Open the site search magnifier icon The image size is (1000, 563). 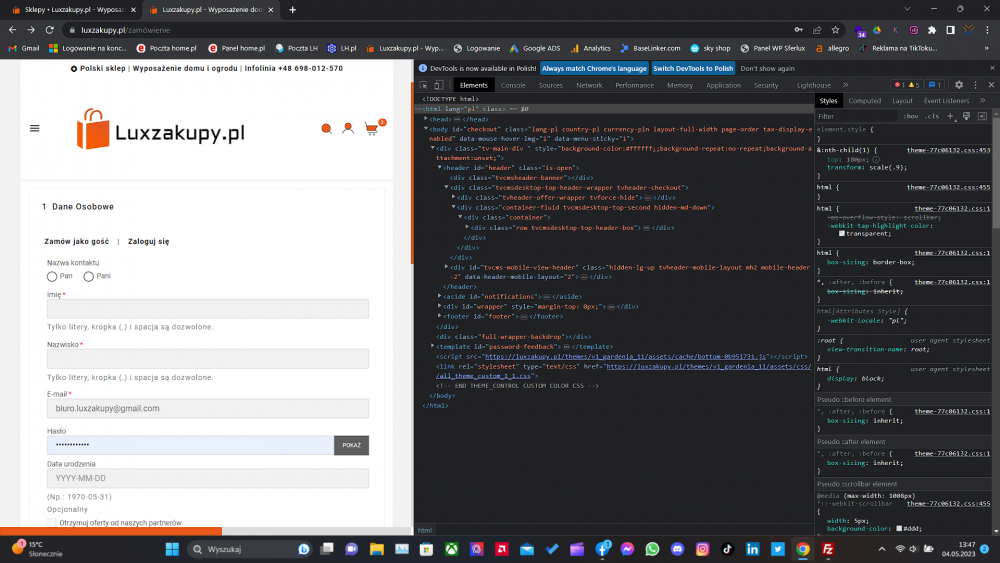(327, 129)
